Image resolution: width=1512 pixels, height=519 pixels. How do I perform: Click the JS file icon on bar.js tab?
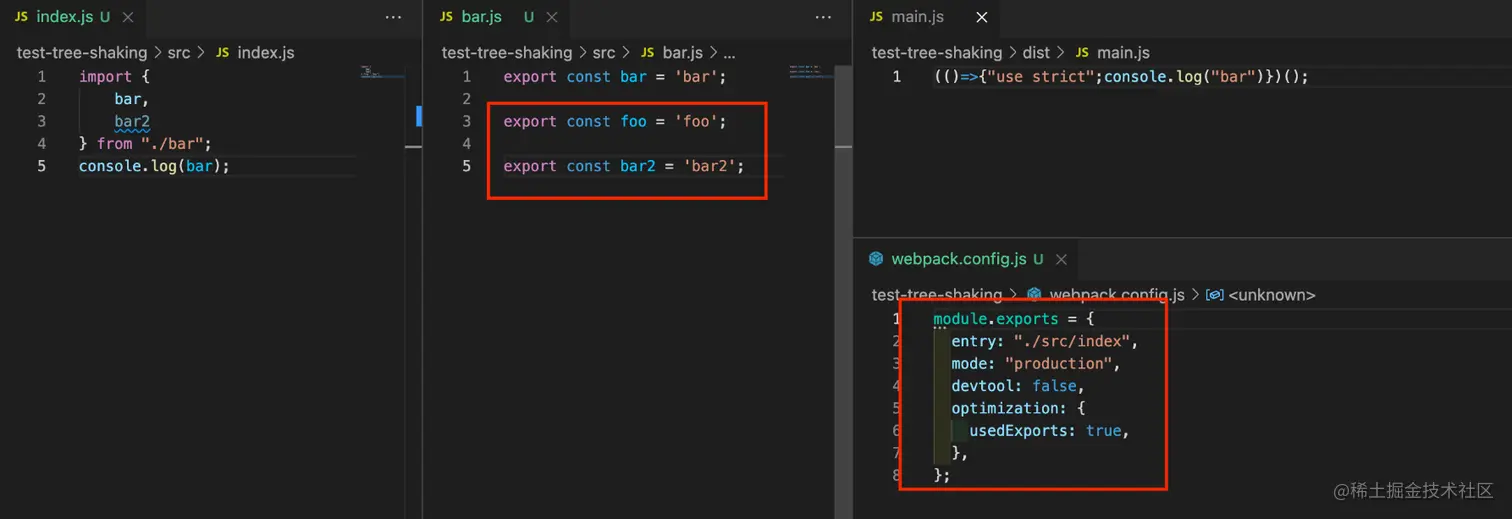(x=447, y=17)
